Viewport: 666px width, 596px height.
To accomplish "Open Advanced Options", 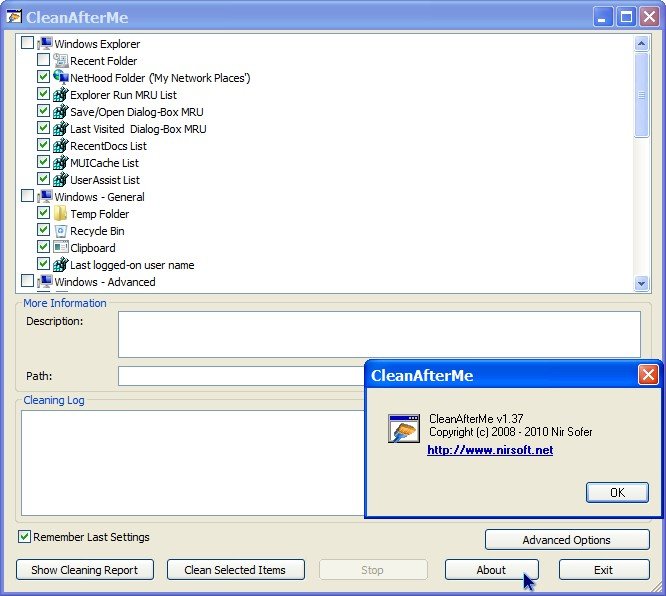I will pyautogui.click(x=567, y=540).
